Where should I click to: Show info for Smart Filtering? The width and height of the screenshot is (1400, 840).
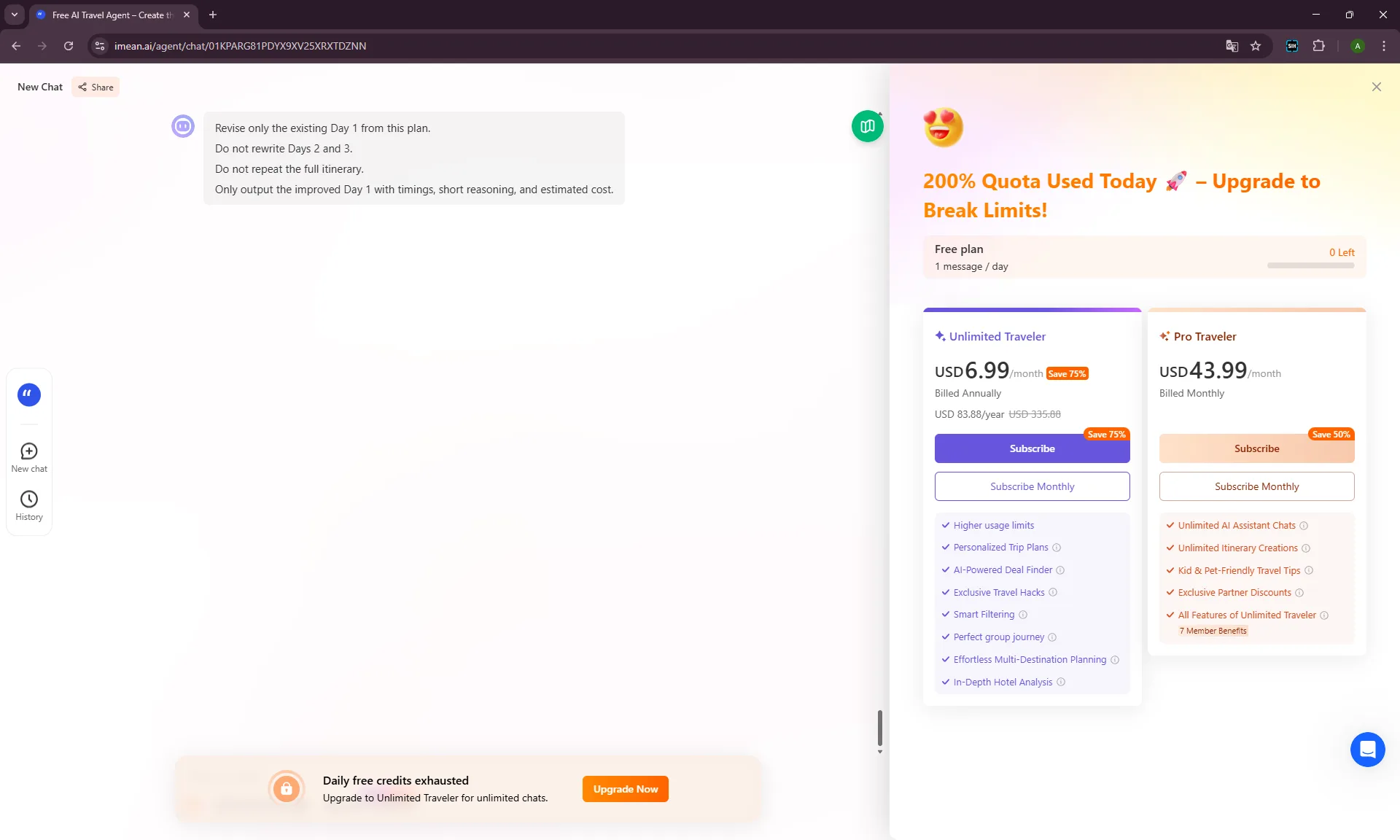(1023, 615)
